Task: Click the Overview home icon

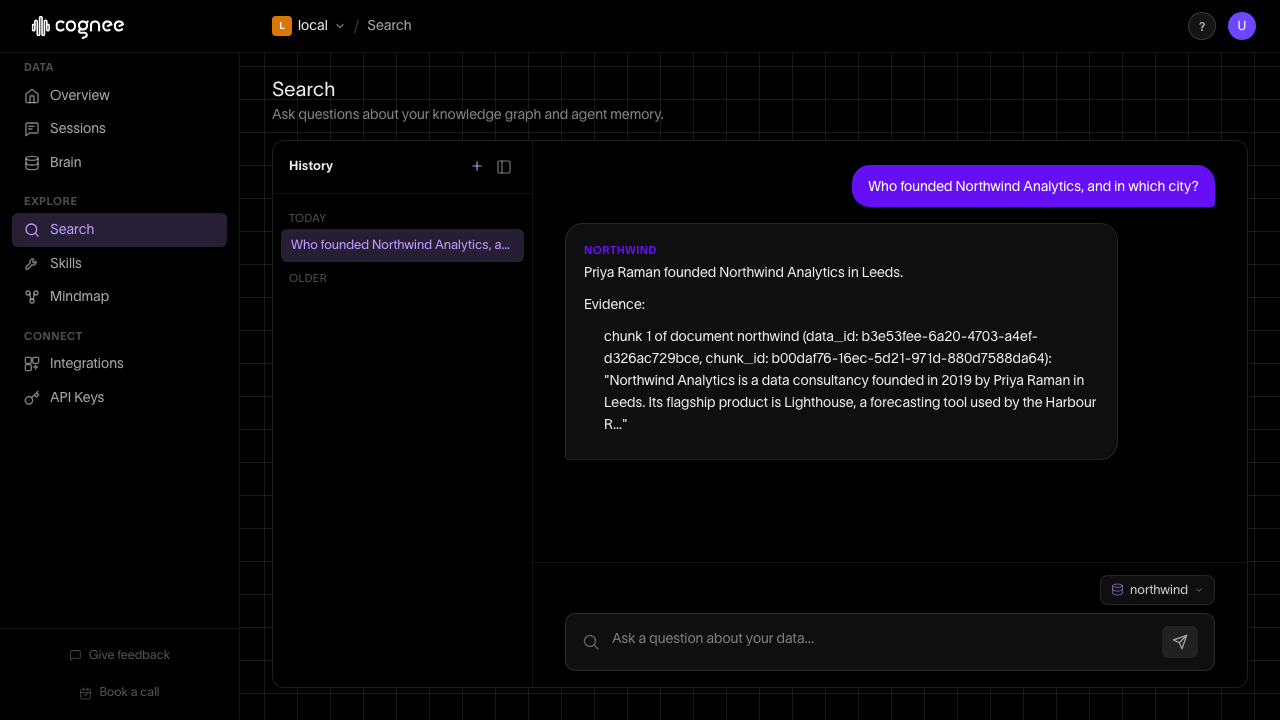Action: 32,96
